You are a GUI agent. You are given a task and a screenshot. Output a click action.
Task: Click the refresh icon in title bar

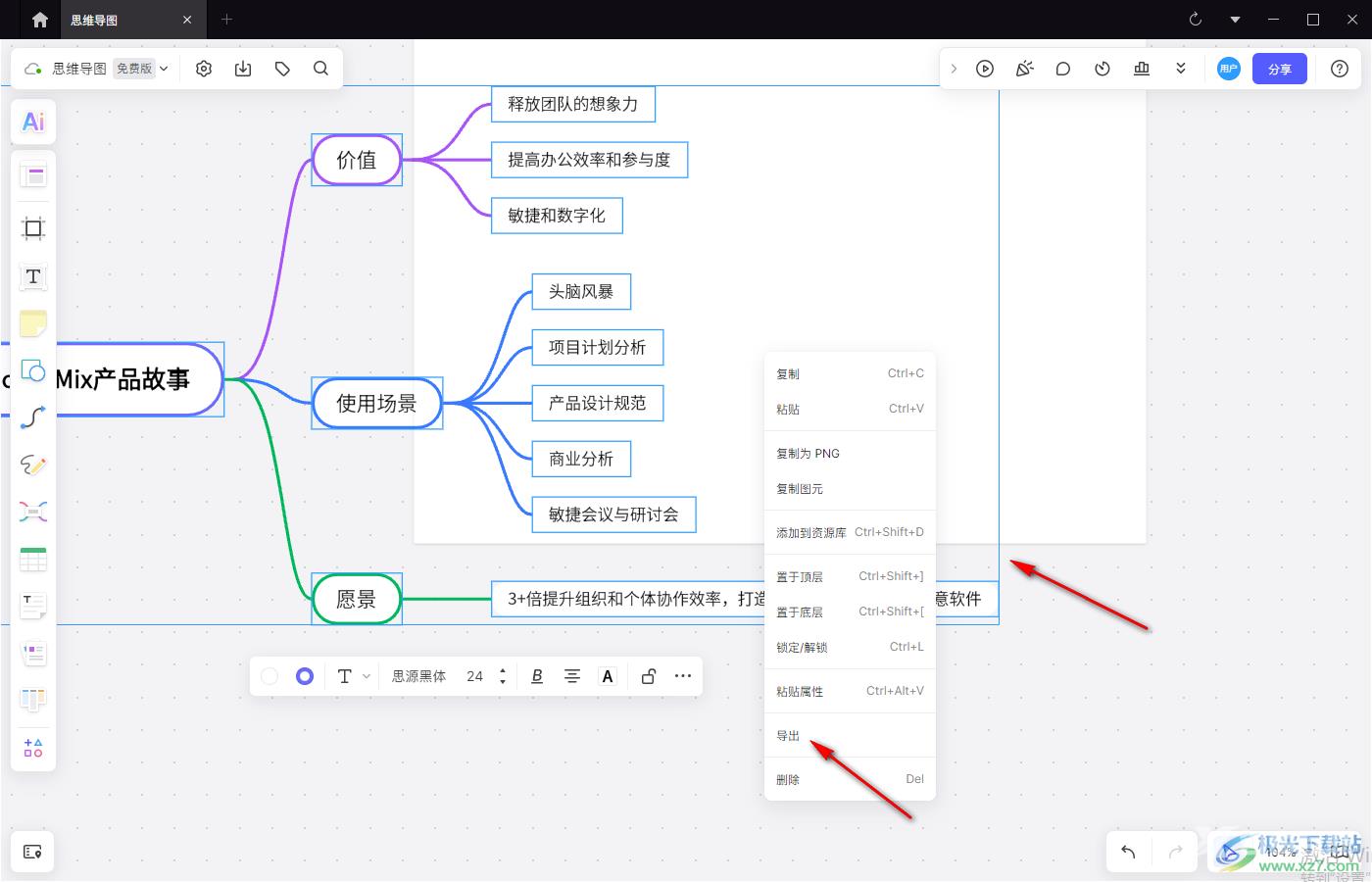(1196, 20)
